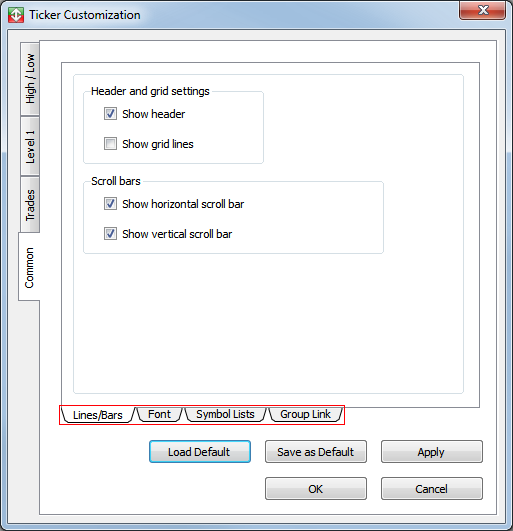Disable the Show header checkbox

tap(110, 114)
